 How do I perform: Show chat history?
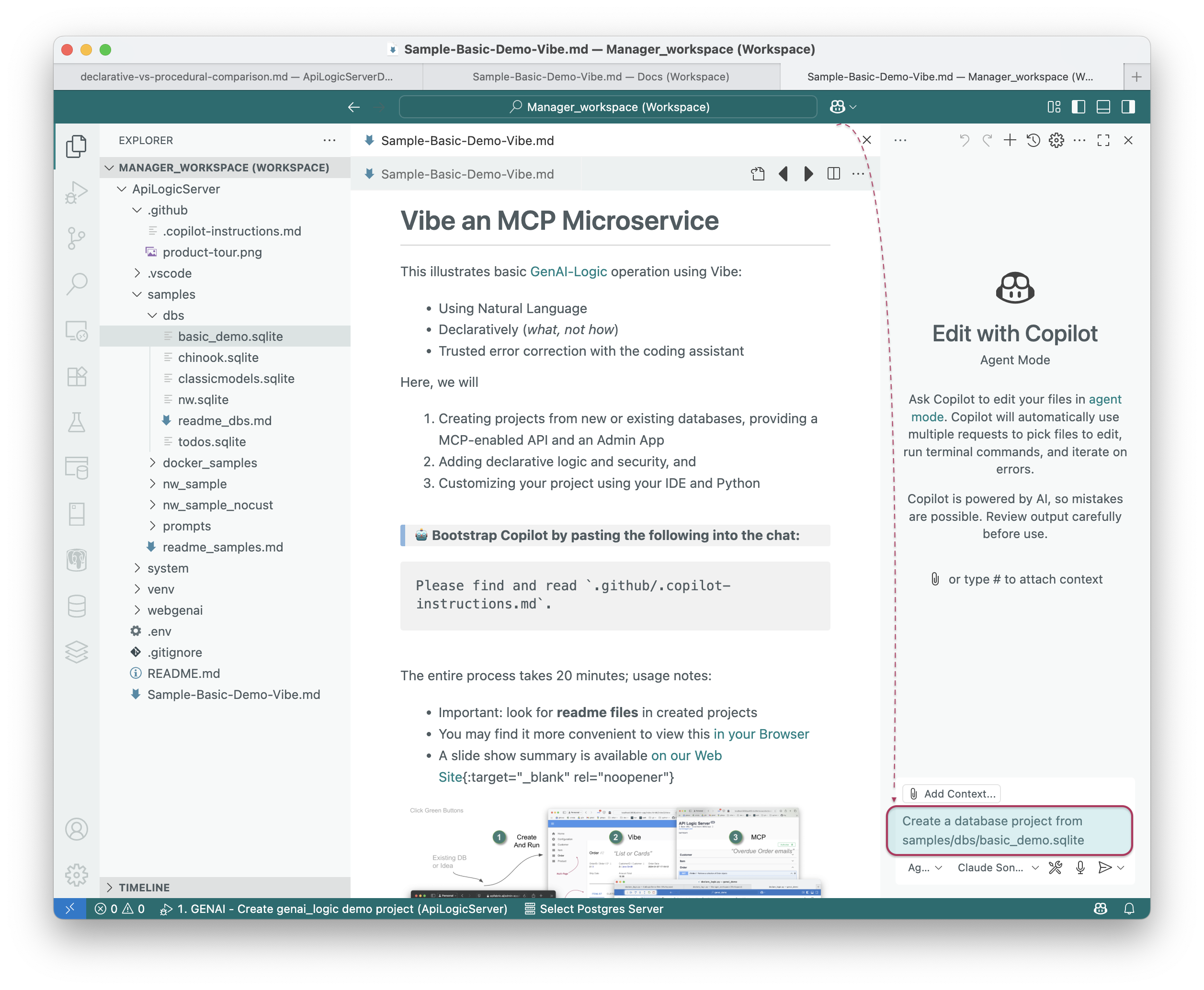1033,140
